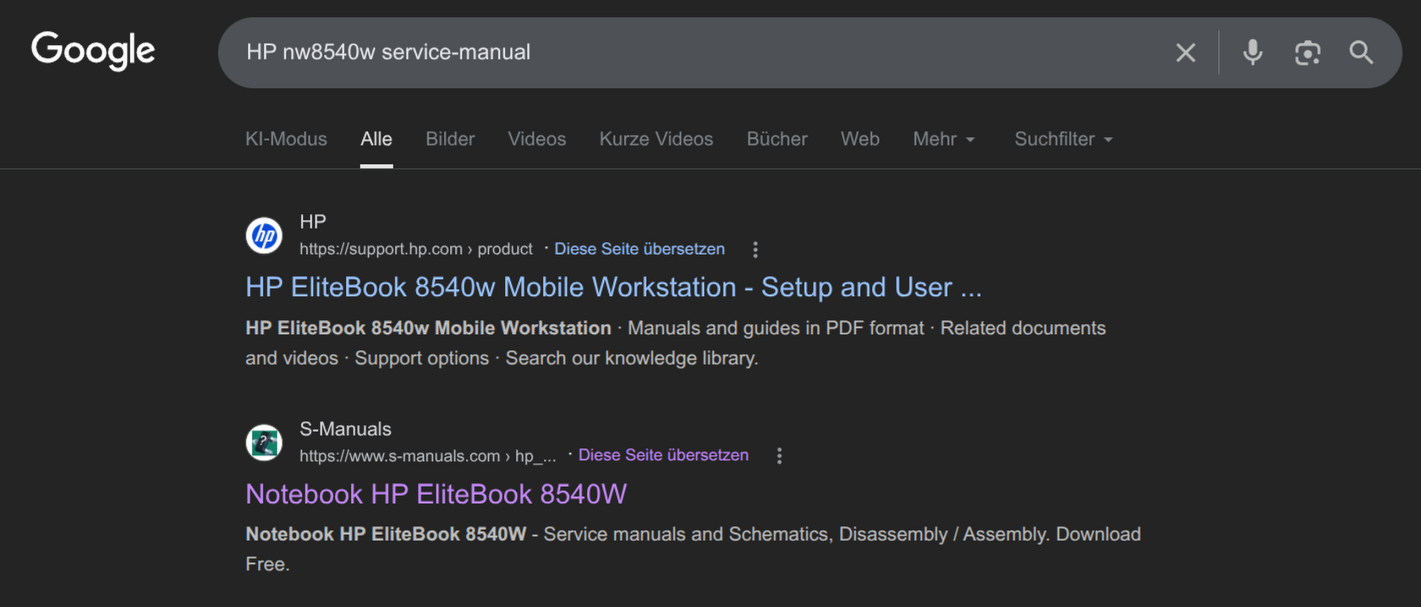Expand the Suchfilter dropdown
The image size is (1421, 607).
1063,139
